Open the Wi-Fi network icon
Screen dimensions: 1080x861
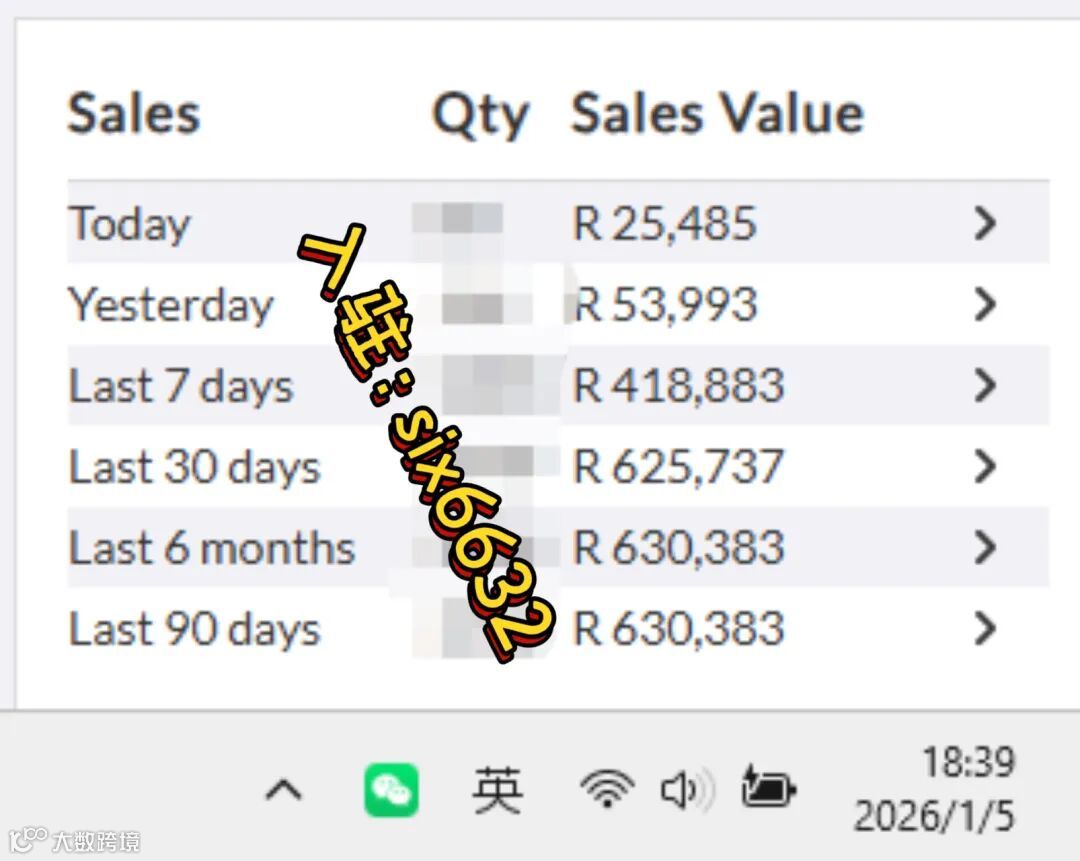coord(607,789)
